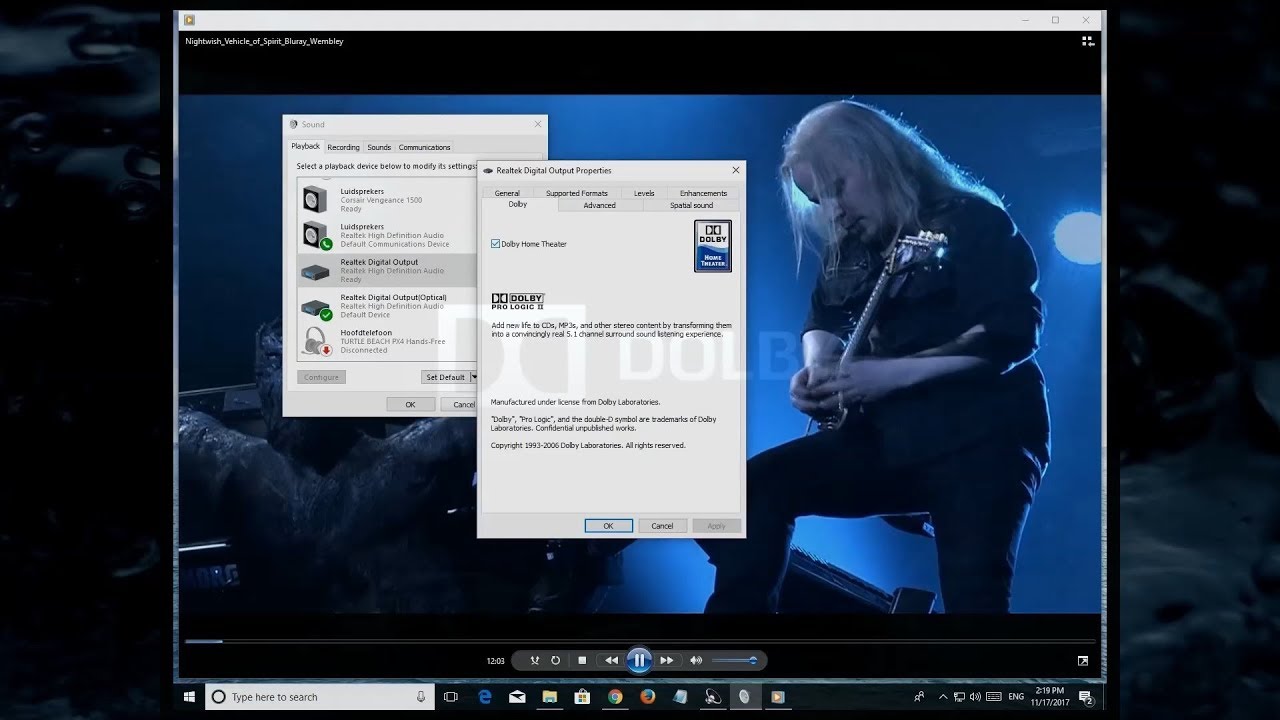Click the Configure button in Sound window
Viewport: 1280px width, 720px height.
point(321,377)
